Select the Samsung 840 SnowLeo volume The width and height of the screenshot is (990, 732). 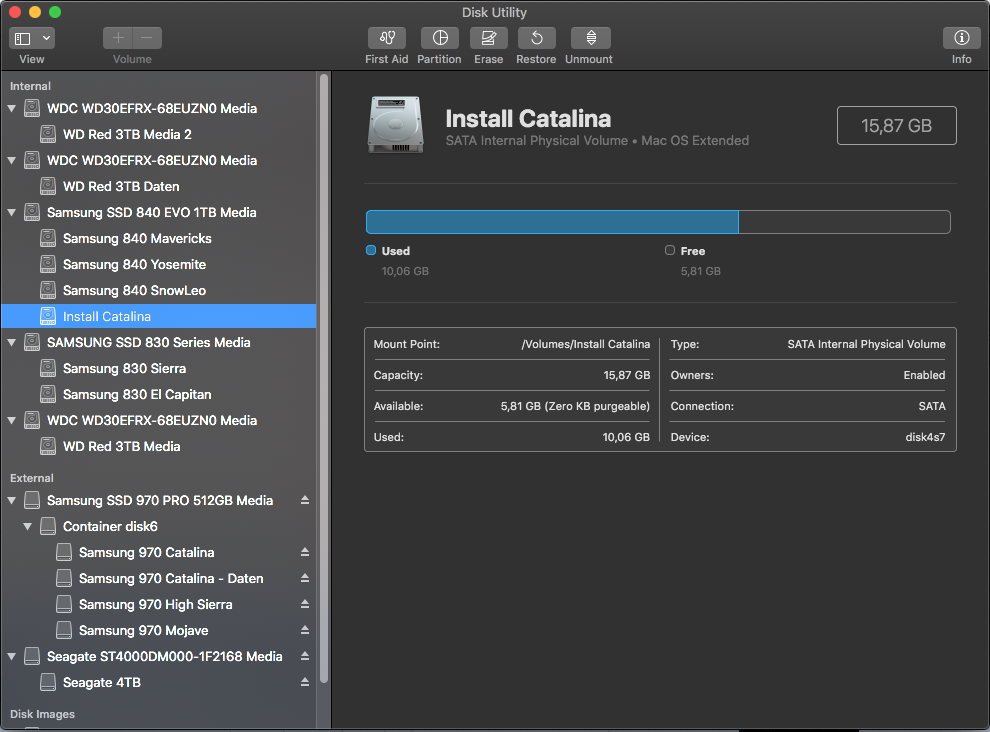[x=158, y=291]
